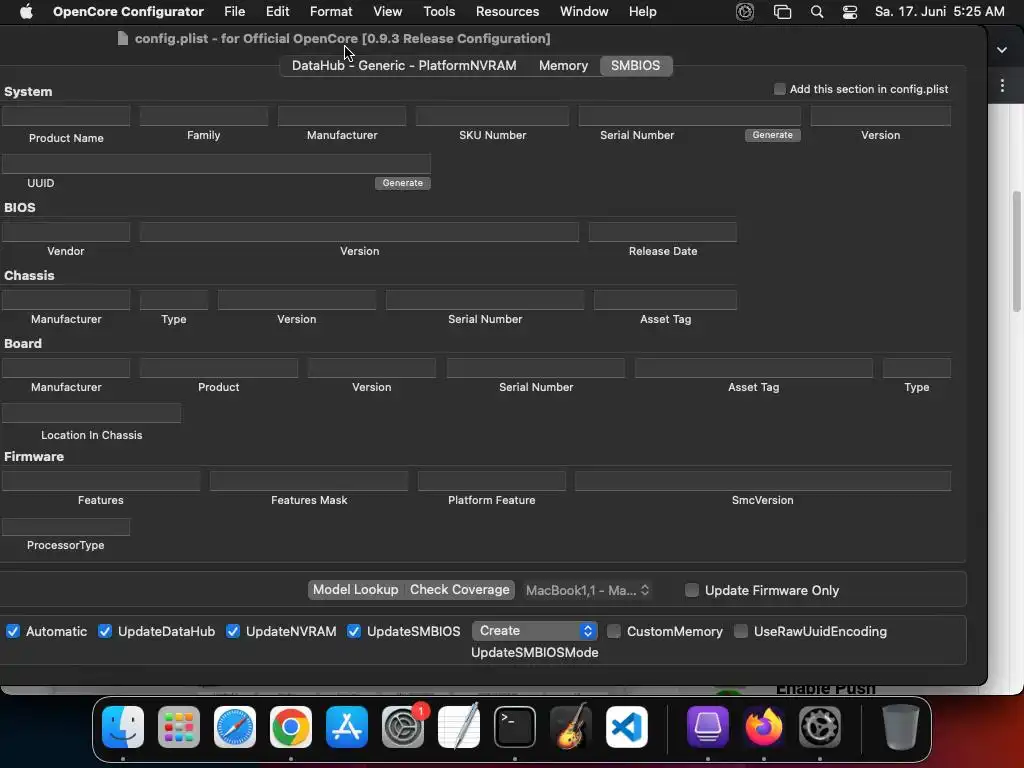Switch to the Memory tab

pos(563,65)
